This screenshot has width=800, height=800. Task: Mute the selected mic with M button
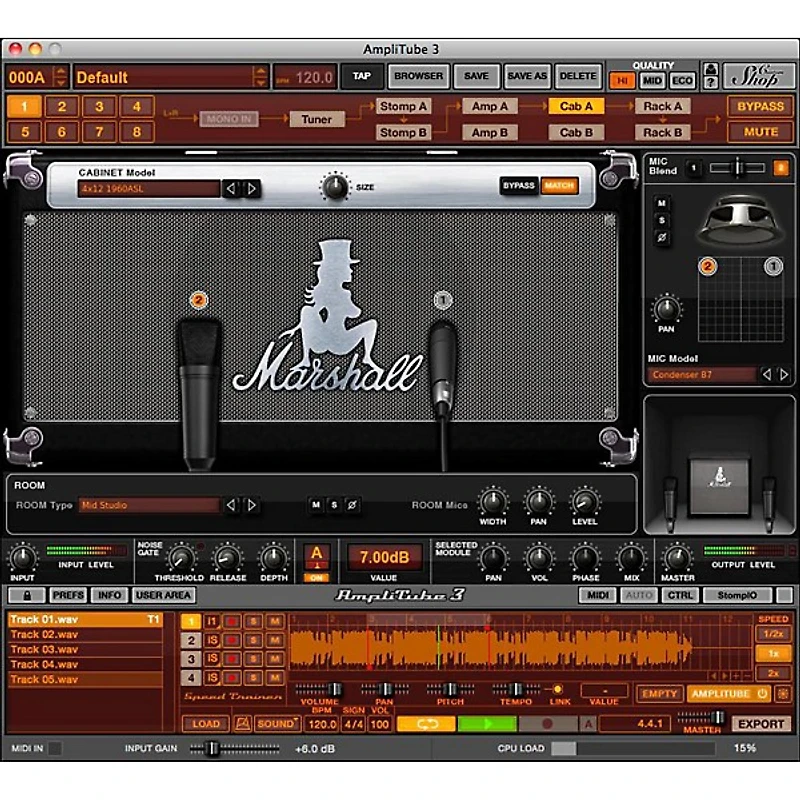tap(661, 203)
